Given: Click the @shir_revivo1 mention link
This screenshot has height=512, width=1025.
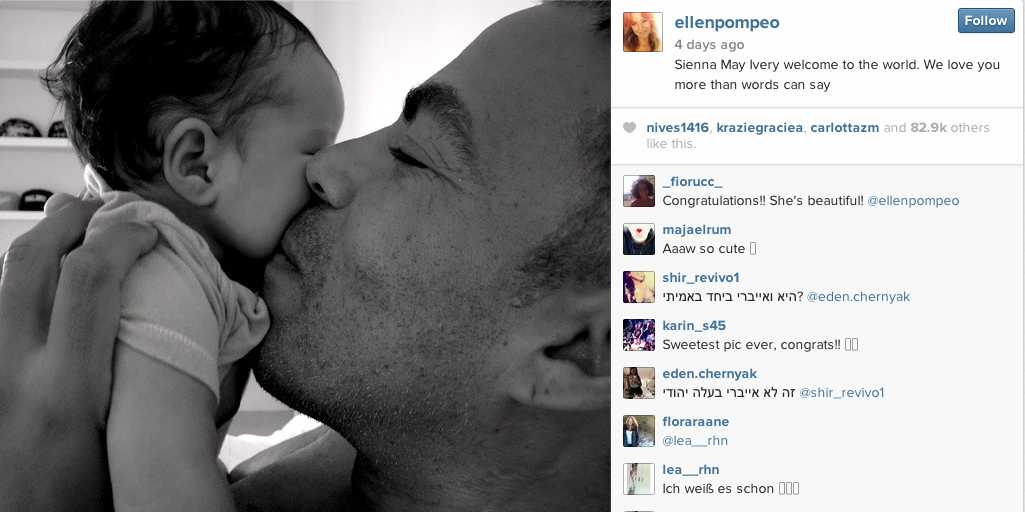Looking at the screenshot, I should click(x=842, y=393).
